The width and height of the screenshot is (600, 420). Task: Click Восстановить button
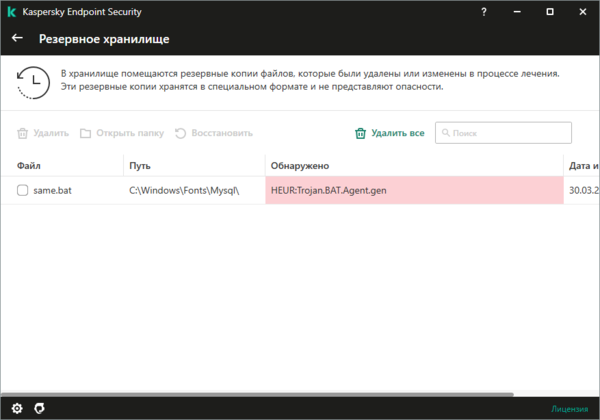(214, 133)
